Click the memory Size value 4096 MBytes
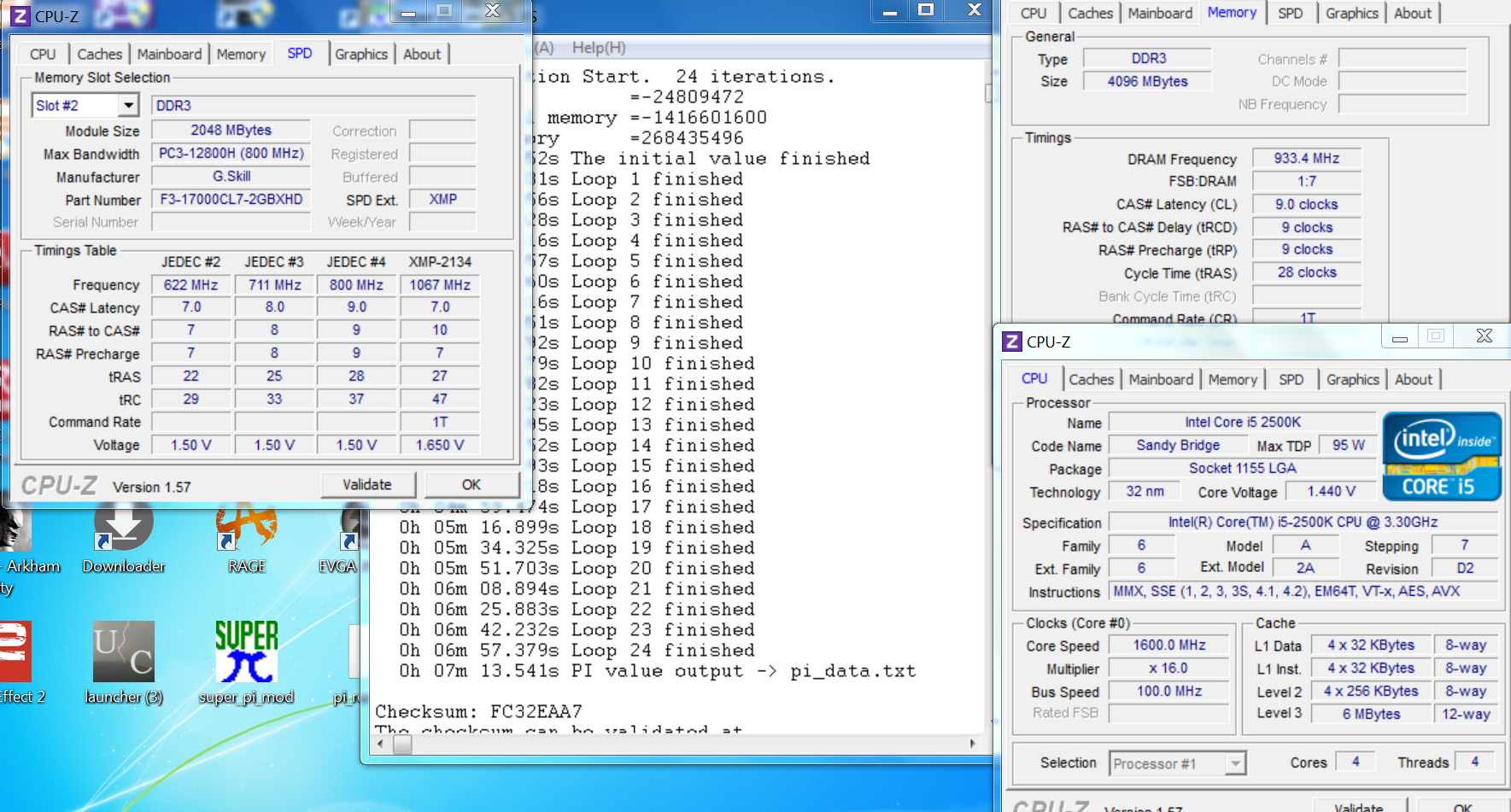 pos(1147,81)
